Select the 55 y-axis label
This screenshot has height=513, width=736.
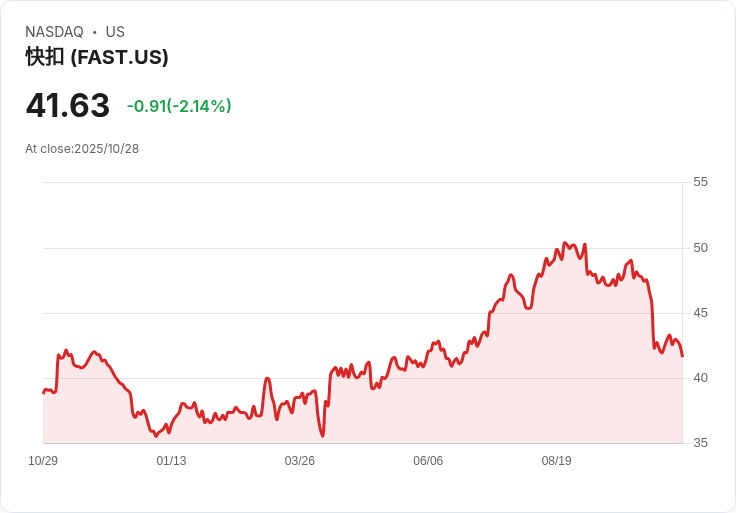[x=700, y=182]
